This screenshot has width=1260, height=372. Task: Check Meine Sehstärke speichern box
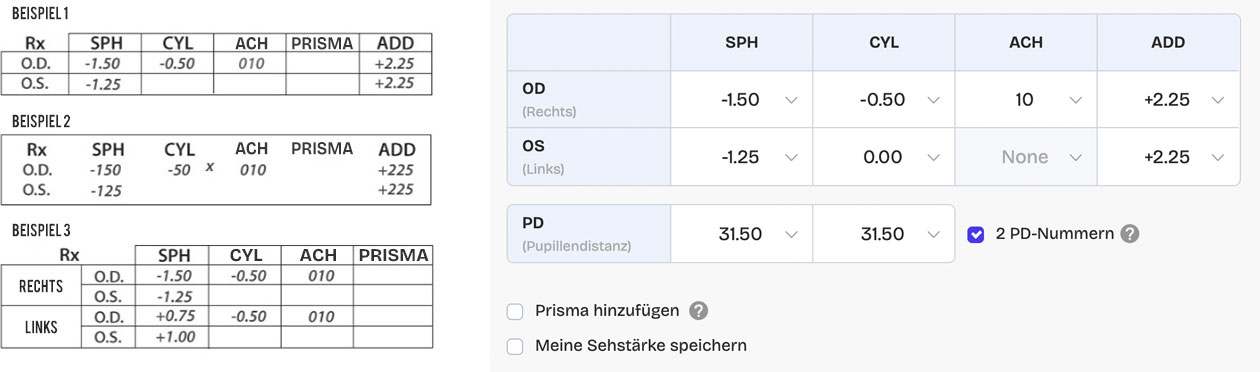pyautogui.click(x=515, y=346)
